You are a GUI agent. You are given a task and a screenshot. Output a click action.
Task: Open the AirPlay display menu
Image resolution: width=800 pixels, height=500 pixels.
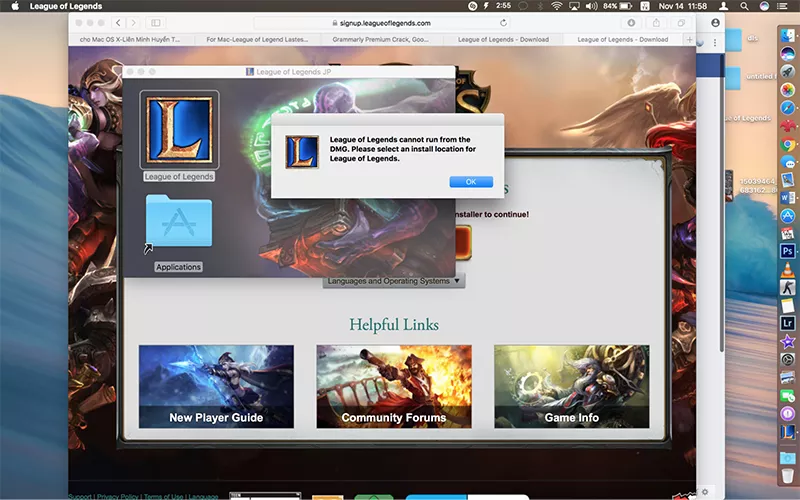coord(574,6)
